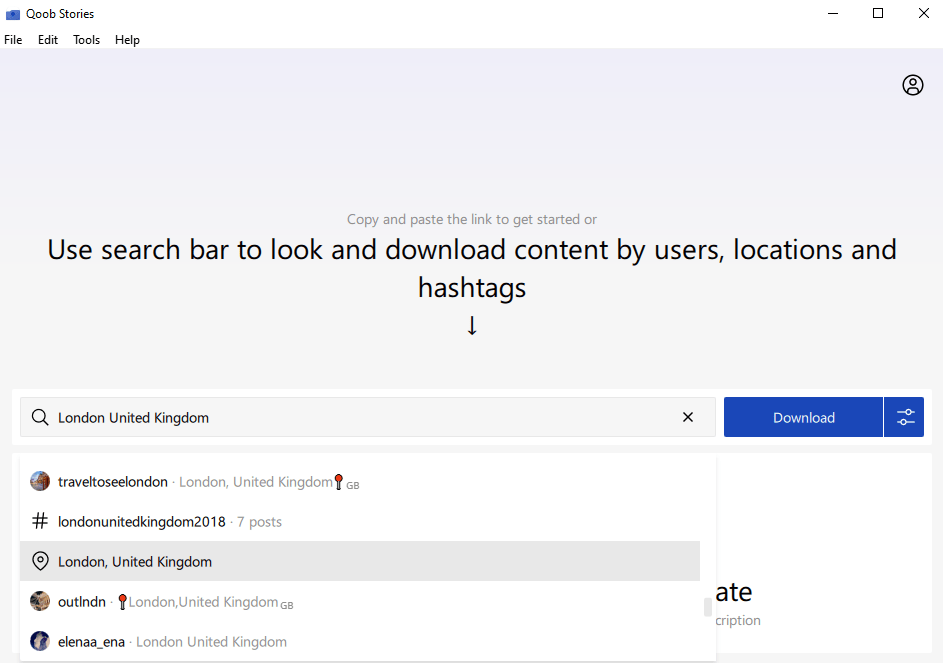Choose the London, United Kingdom location suggestion

tap(360, 561)
